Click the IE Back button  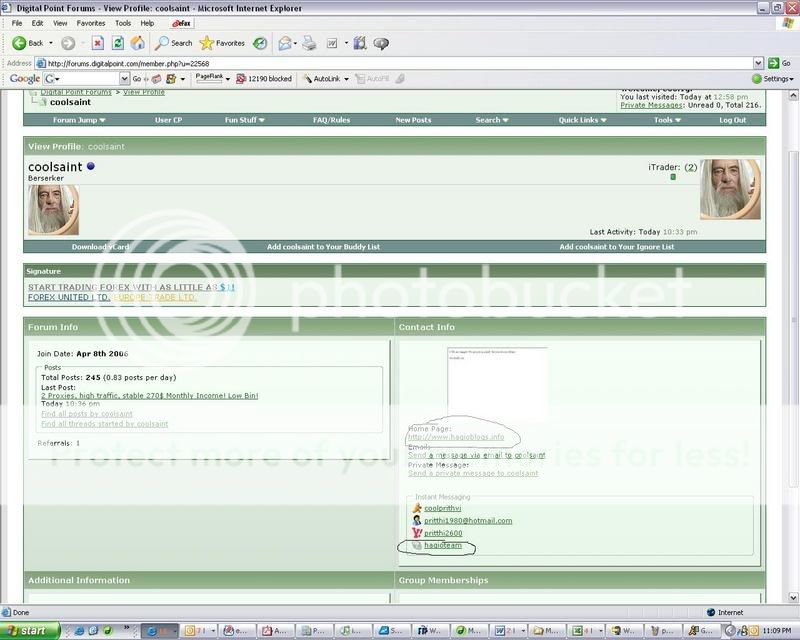click(x=28, y=43)
